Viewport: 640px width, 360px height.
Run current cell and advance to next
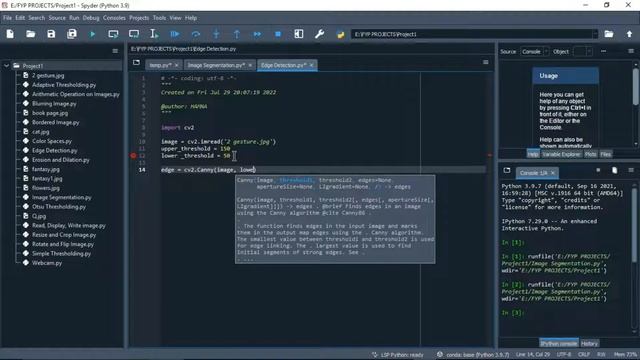pyautogui.click(x=134, y=34)
